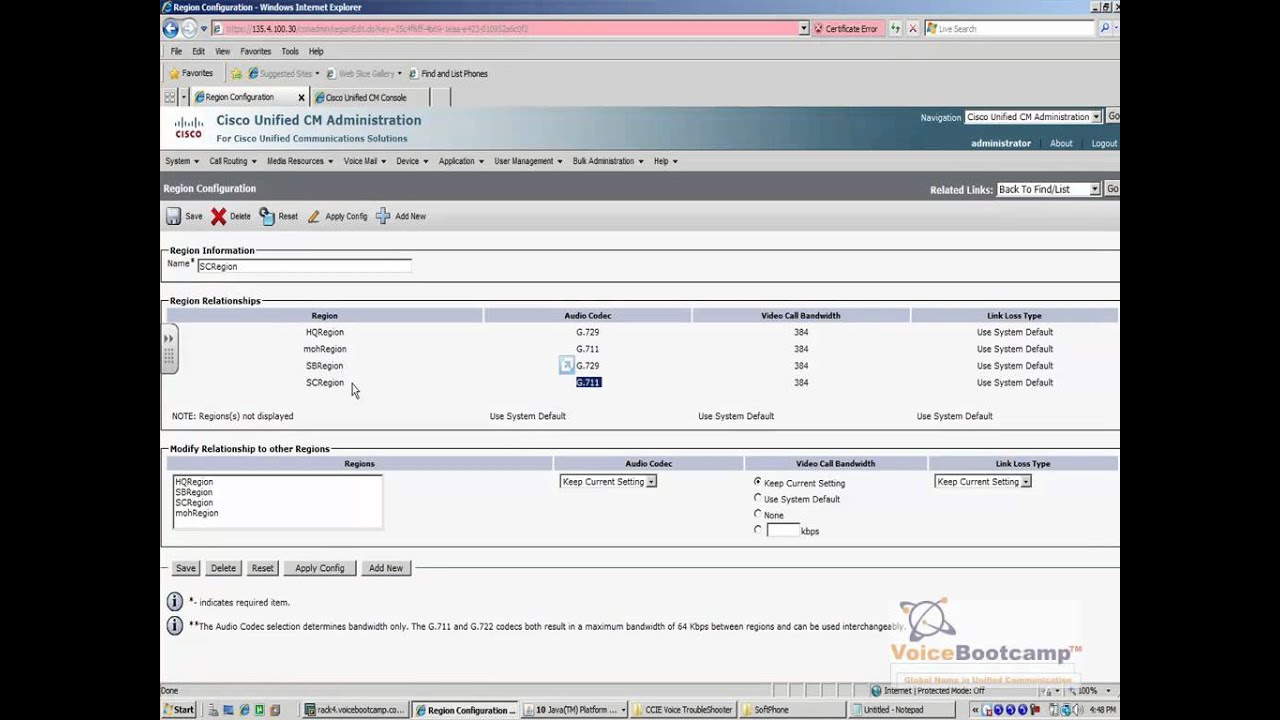The height and width of the screenshot is (720, 1280).
Task: Switch to Cisco Unified CM Console tab
Action: point(368,97)
